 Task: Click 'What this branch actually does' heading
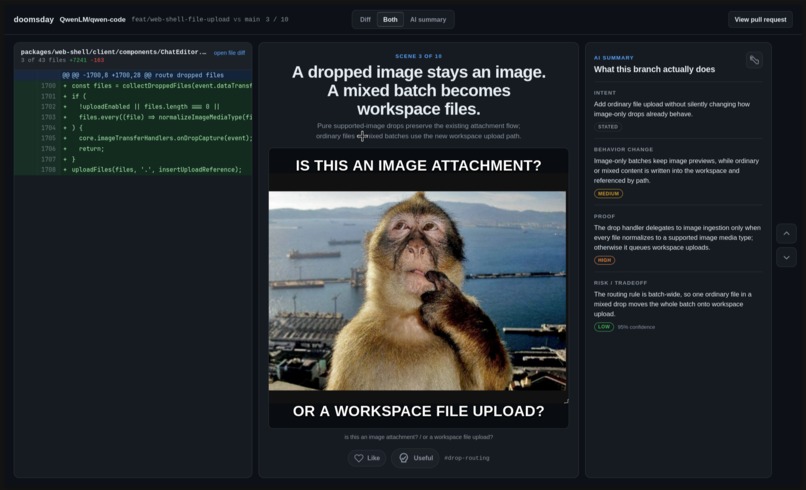654,69
